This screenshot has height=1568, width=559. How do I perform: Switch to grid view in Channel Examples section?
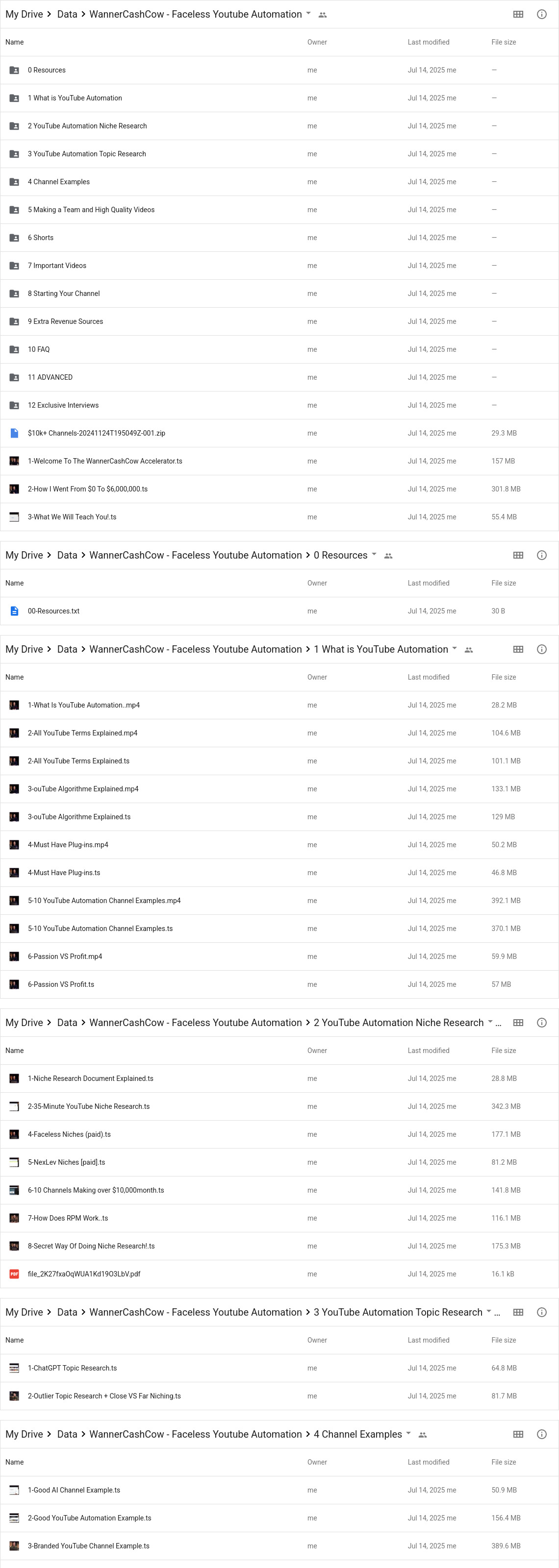tap(518, 1434)
